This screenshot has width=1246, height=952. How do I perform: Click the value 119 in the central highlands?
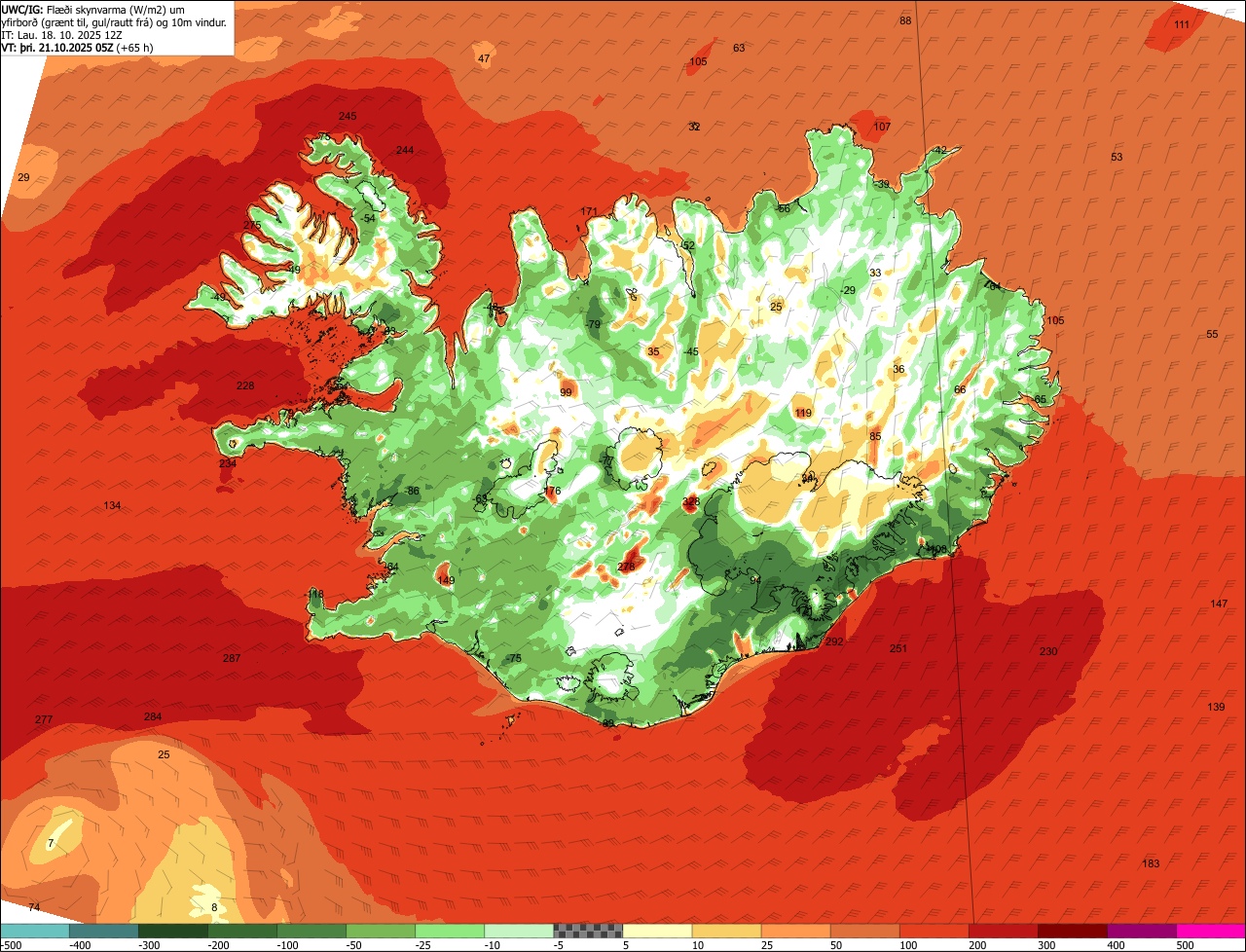point(803,414)
